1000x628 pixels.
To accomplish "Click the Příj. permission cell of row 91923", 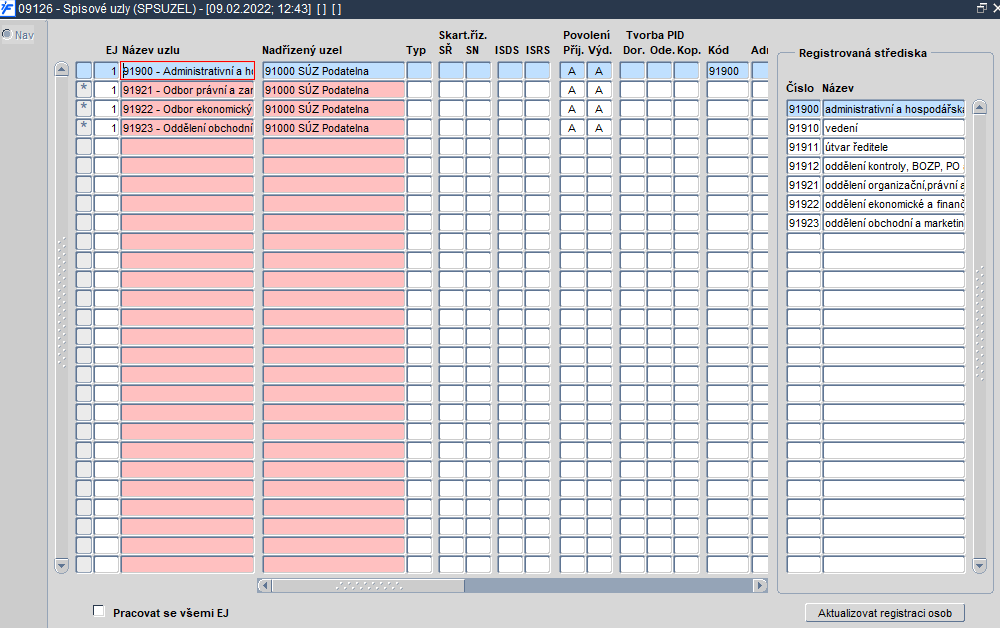I will [x=572, y=128].
